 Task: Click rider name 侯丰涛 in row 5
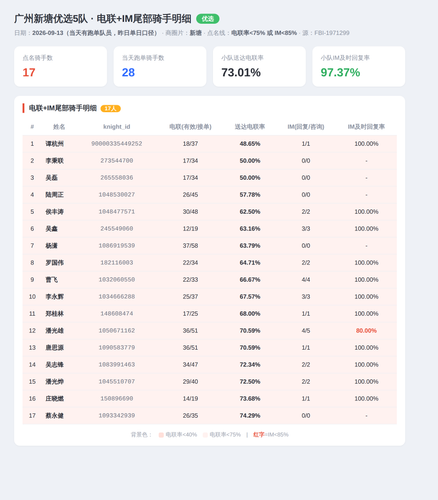(x=54, y=212)
